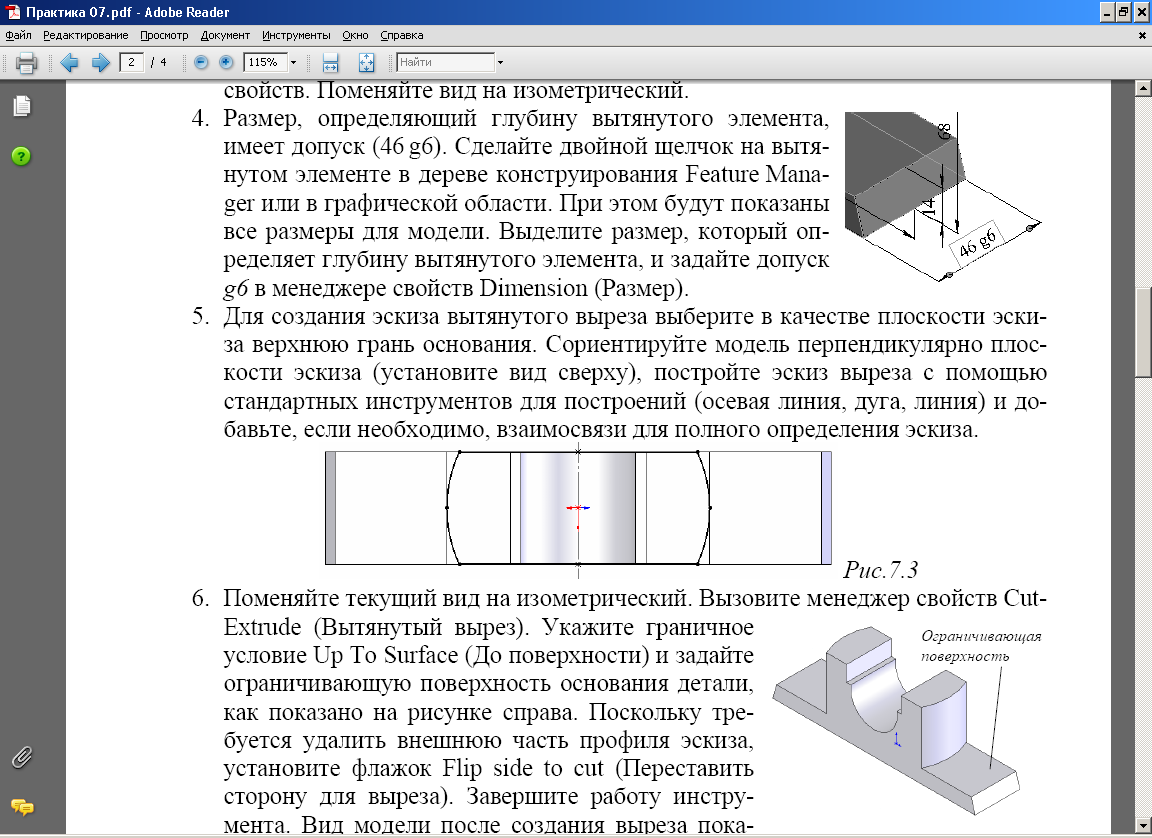
Task: Go to previous page arrow
Action: tap(70, 62)
